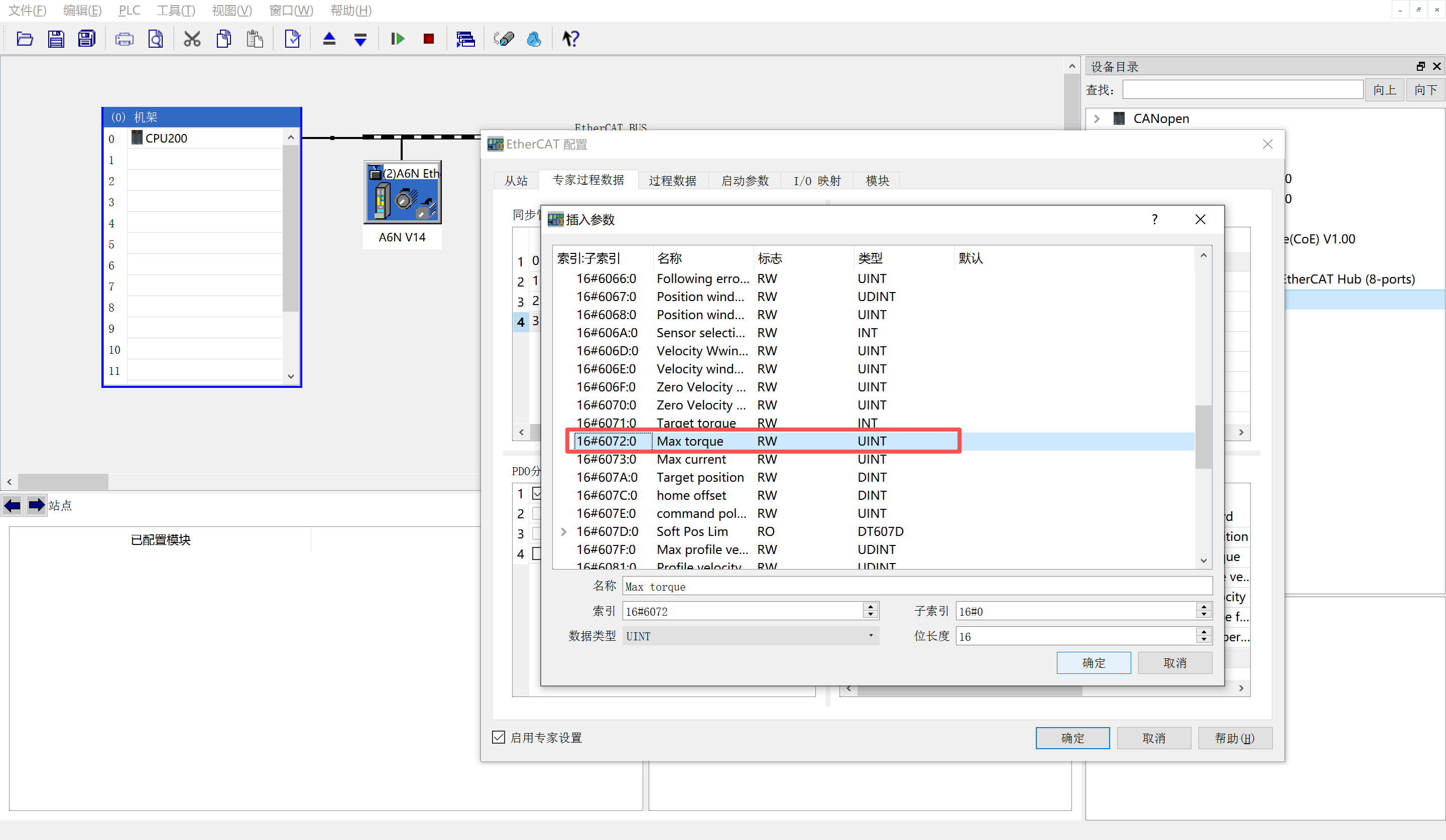Close the EtherCAT 配置 dialog
1446x840 pixels.
(1268, 145)
